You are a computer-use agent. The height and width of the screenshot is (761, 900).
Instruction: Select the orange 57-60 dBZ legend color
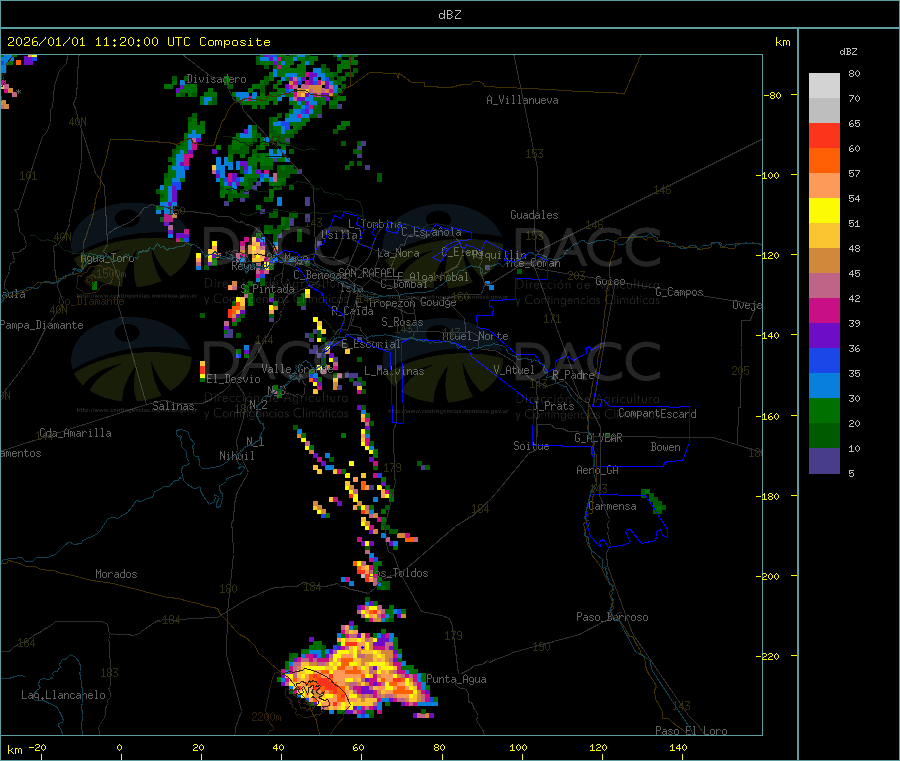click(824, 161)
